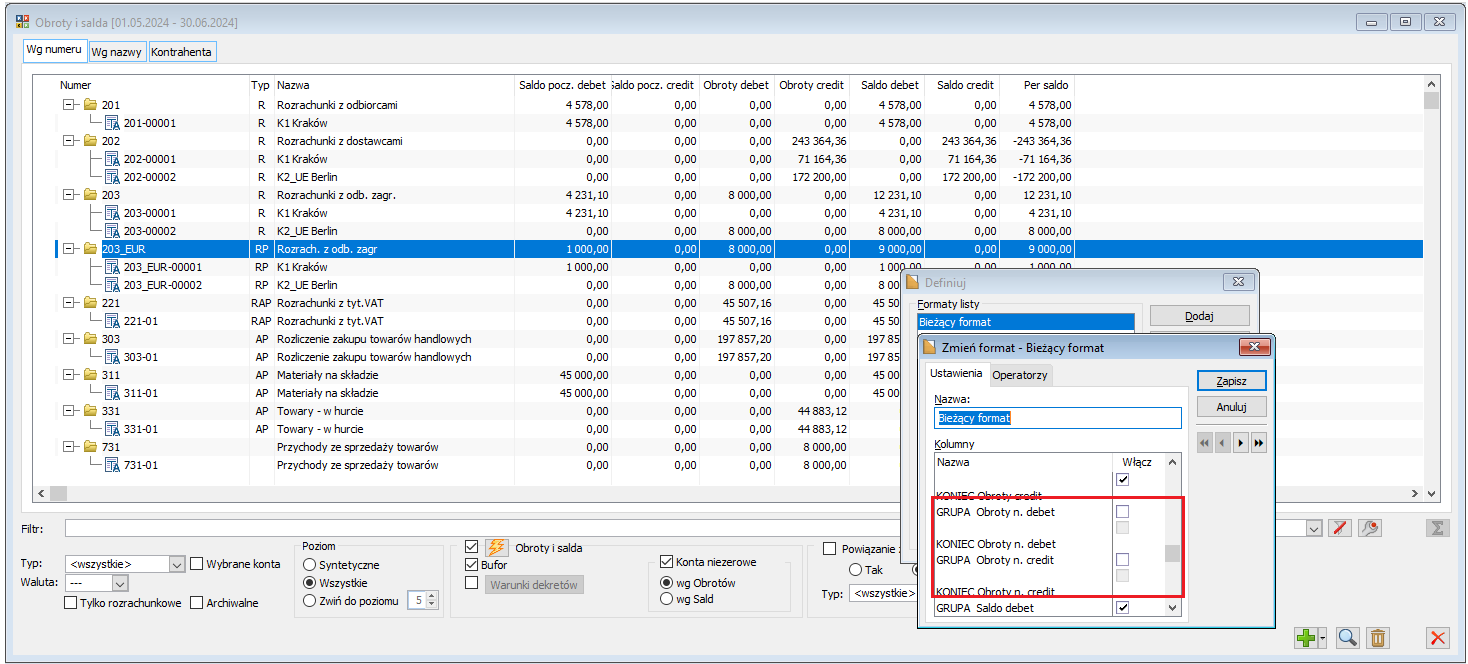Click the trash delete icon
Screen dimensions: 1468x664
click(x=1378, y=638)
